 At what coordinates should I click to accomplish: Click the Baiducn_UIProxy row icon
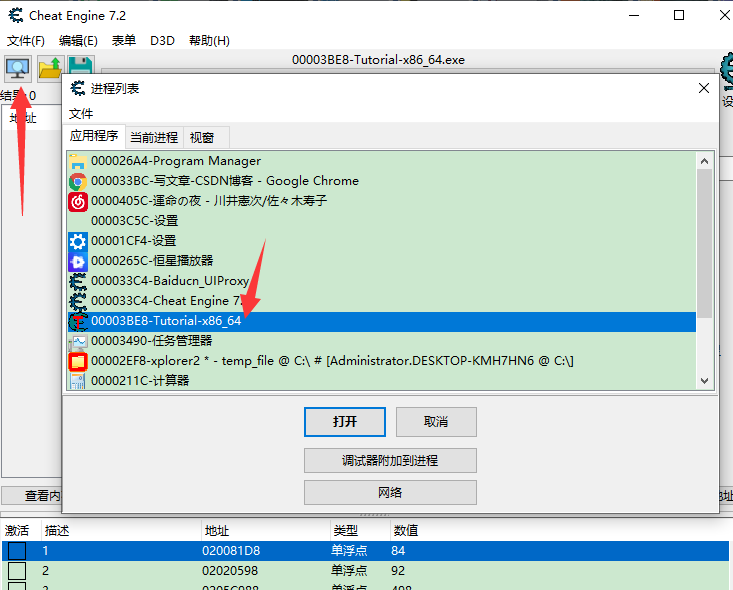(x=78, y=281)
